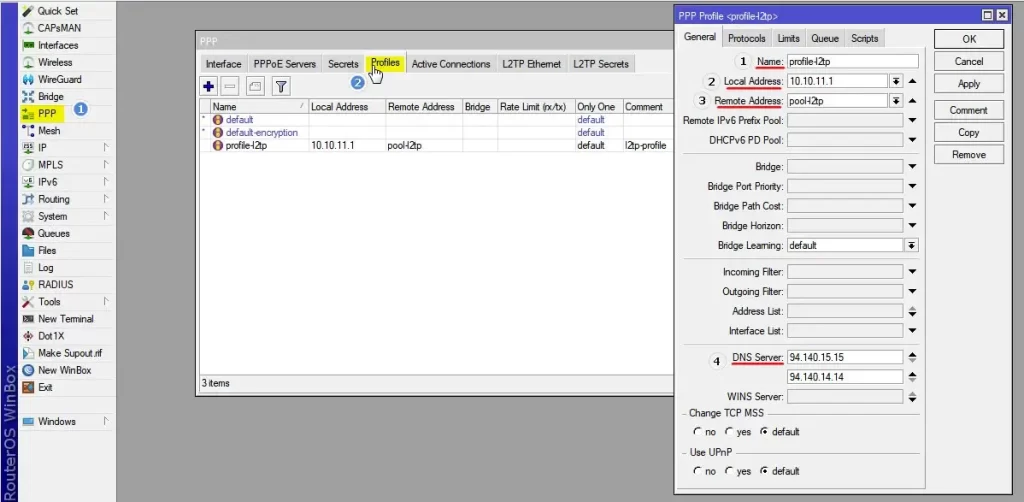Open the Routing submenu
Screen dimensions: 1024x502
point(54,199)
